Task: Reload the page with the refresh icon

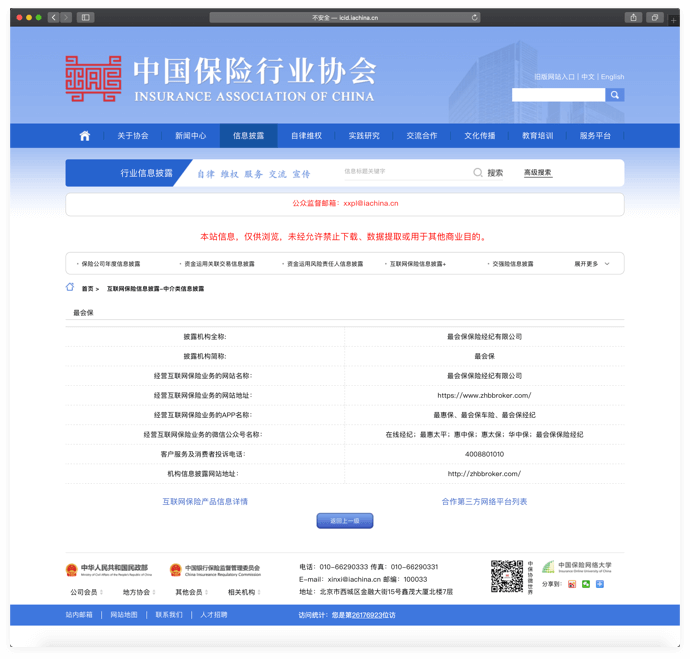Action: [475, 18]
